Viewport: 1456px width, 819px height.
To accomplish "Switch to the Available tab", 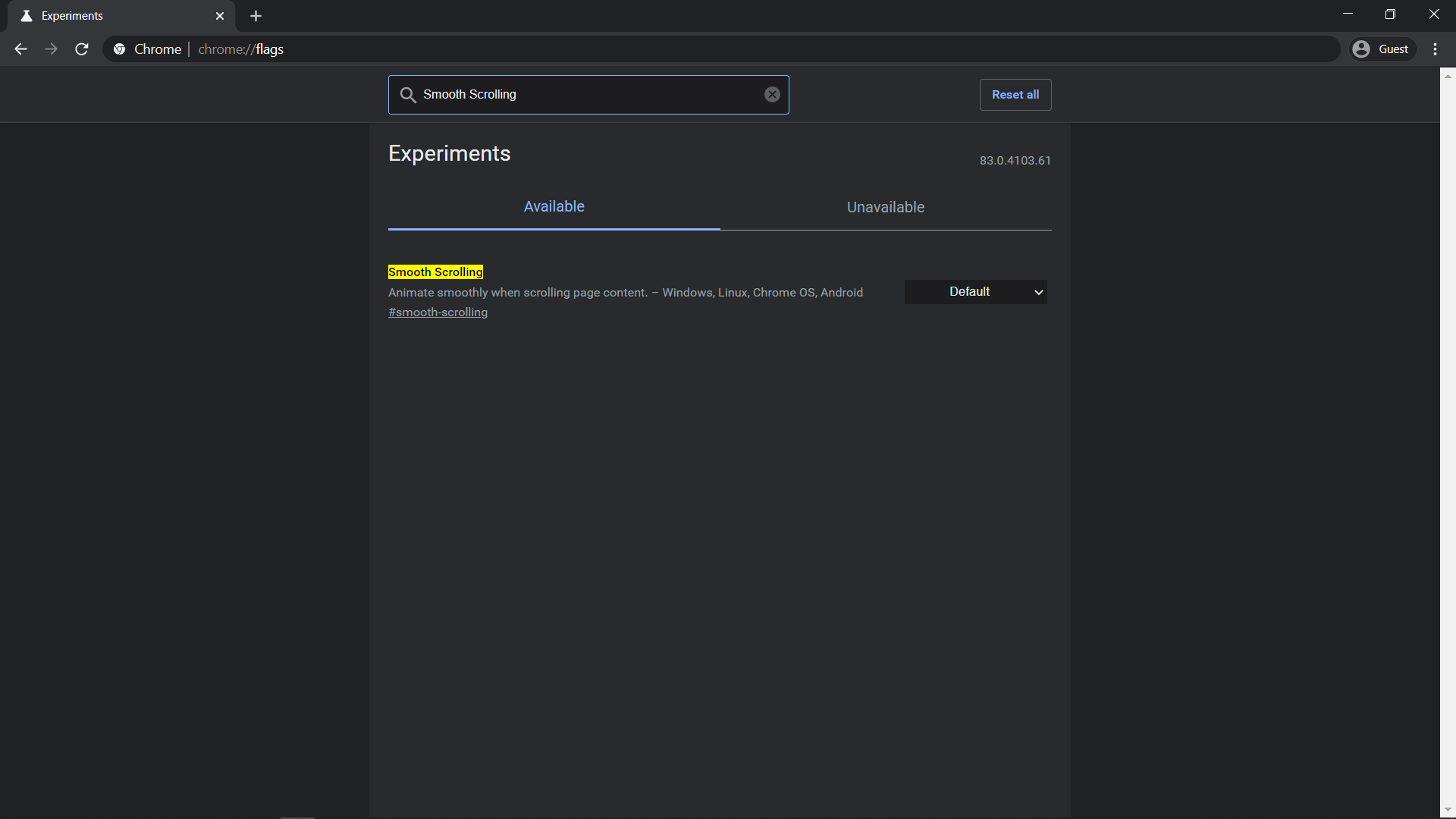I will click(554, 207).
